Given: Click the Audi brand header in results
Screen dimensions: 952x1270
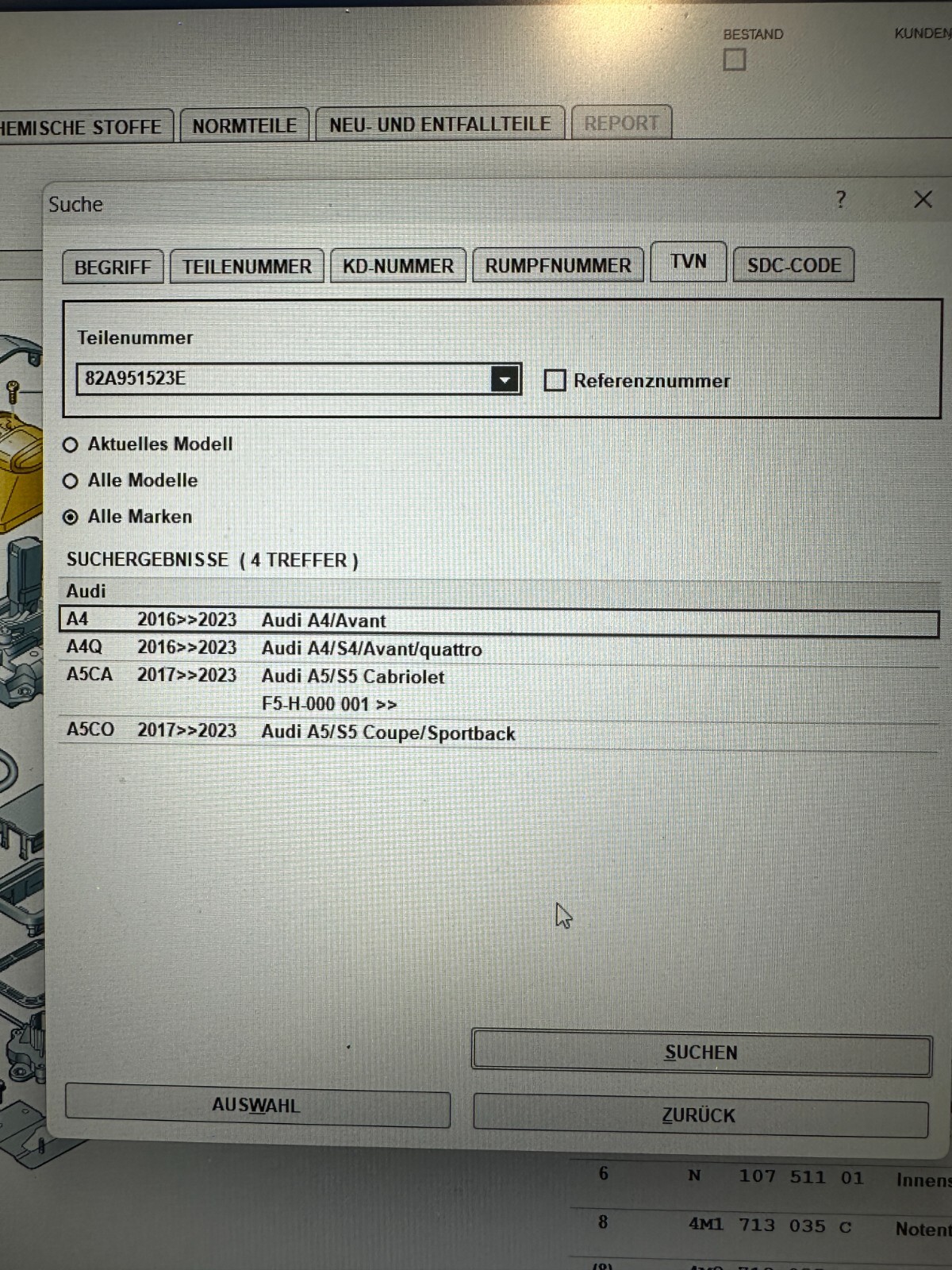Looking at the screenshot, I should pos(86,591).
